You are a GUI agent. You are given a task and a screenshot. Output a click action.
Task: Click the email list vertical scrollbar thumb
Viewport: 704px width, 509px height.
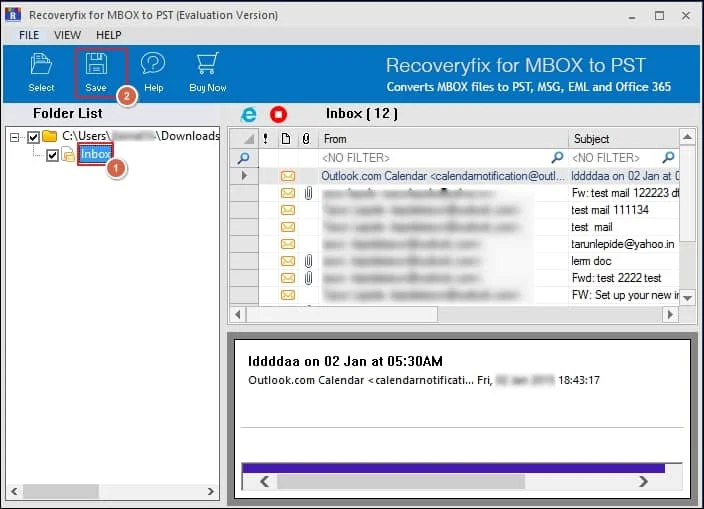point(687,193)
